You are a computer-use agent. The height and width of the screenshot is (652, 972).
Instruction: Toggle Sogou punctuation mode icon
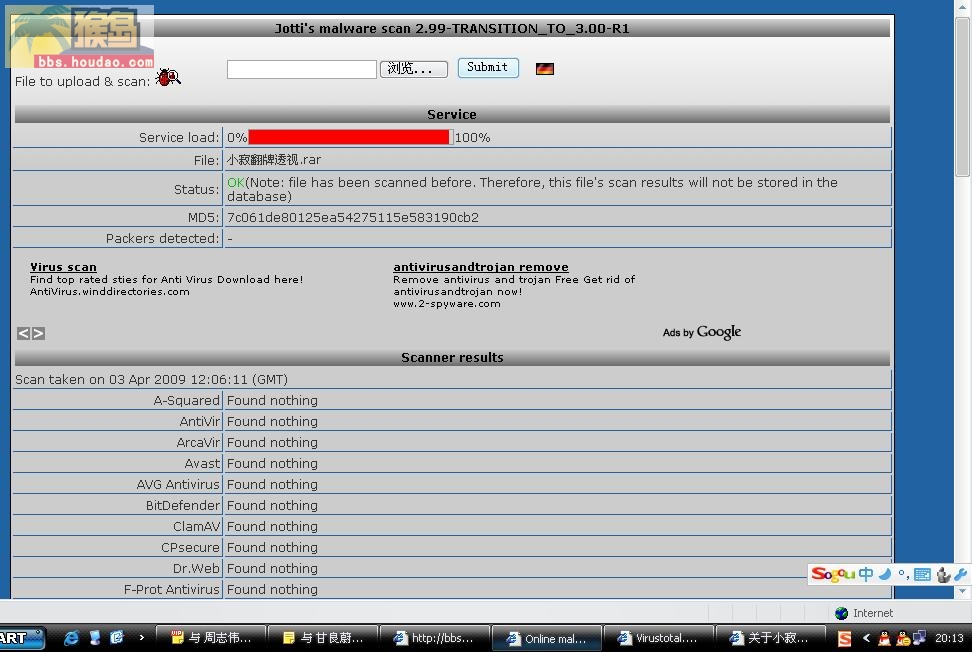tap(903, 575)
